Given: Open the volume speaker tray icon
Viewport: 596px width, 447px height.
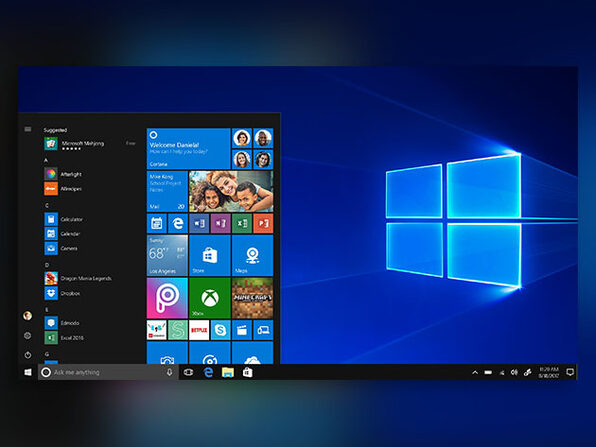Looking at the screenshot, I should pos(514,372).
